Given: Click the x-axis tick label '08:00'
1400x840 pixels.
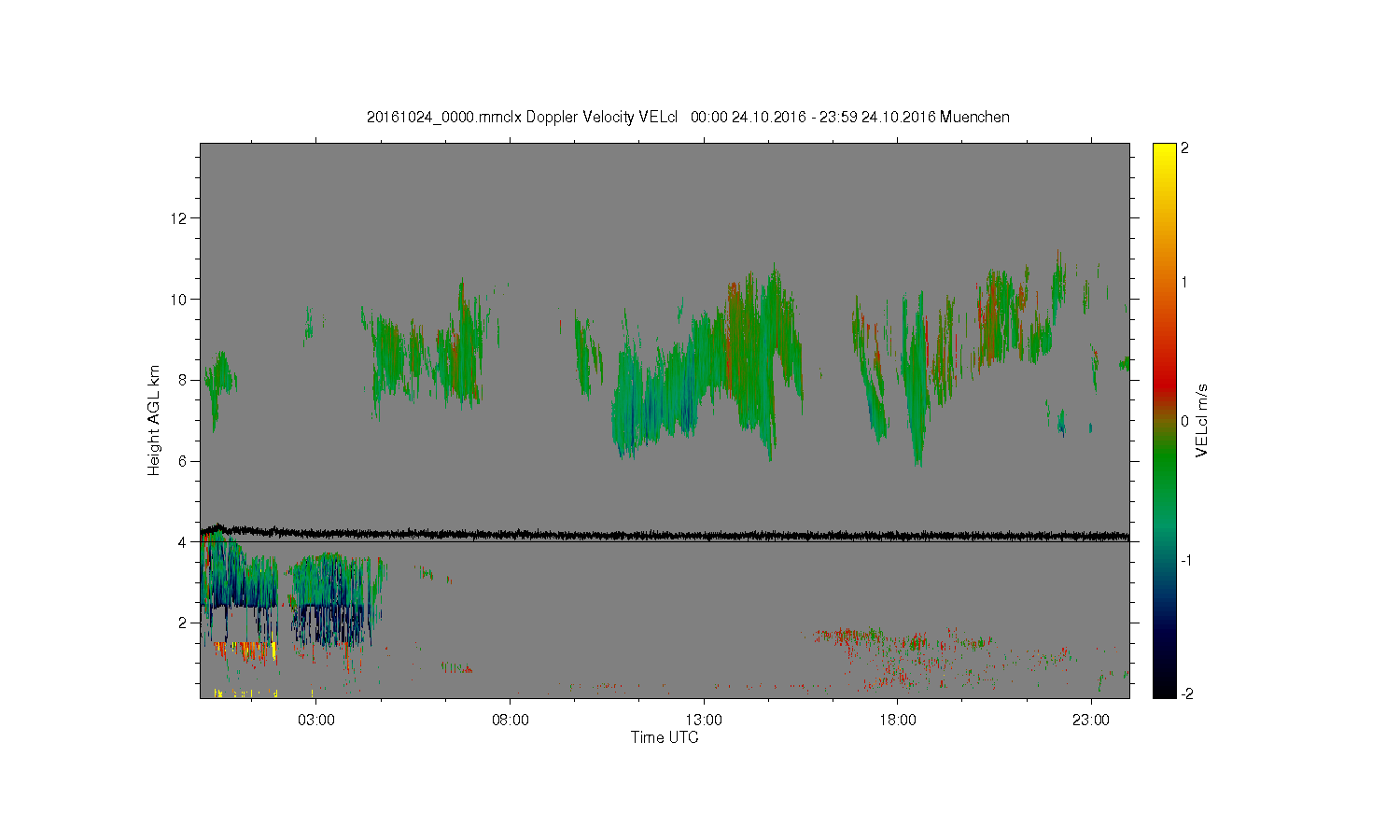Looking at the screenshot, I should point(510,721).
